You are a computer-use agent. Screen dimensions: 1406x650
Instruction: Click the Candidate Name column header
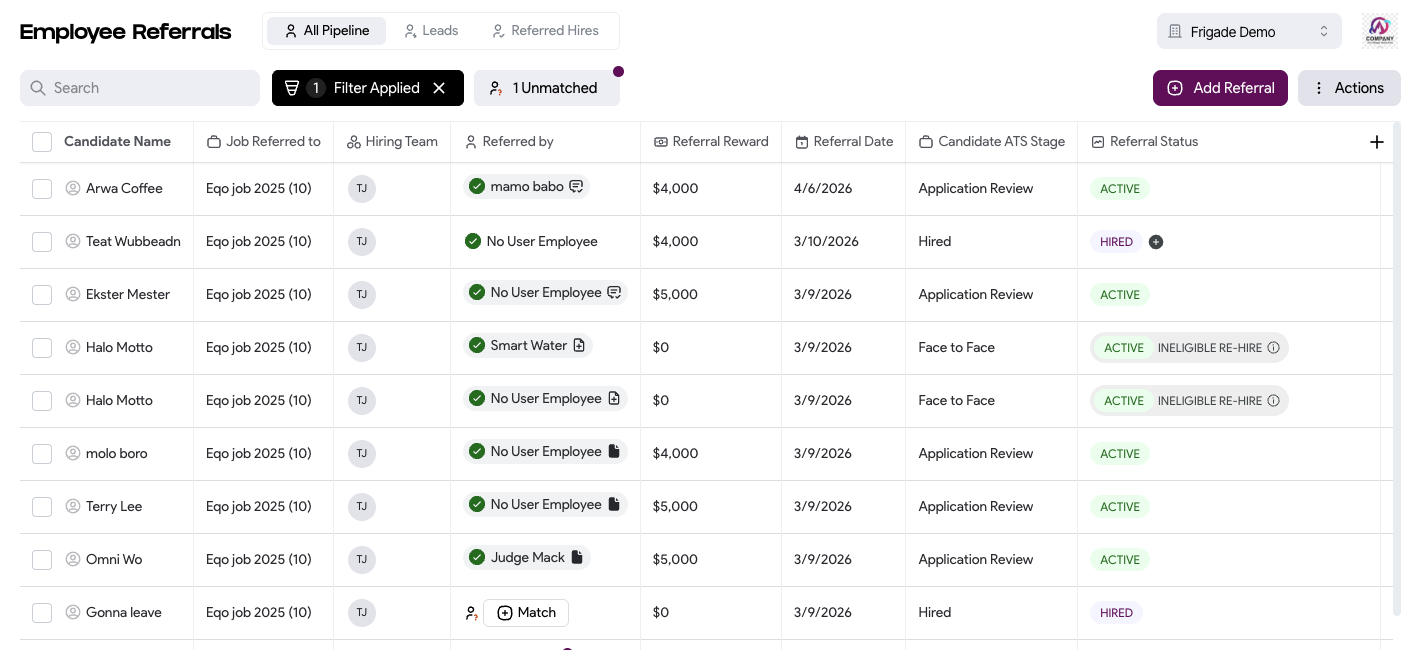[117, 142]
